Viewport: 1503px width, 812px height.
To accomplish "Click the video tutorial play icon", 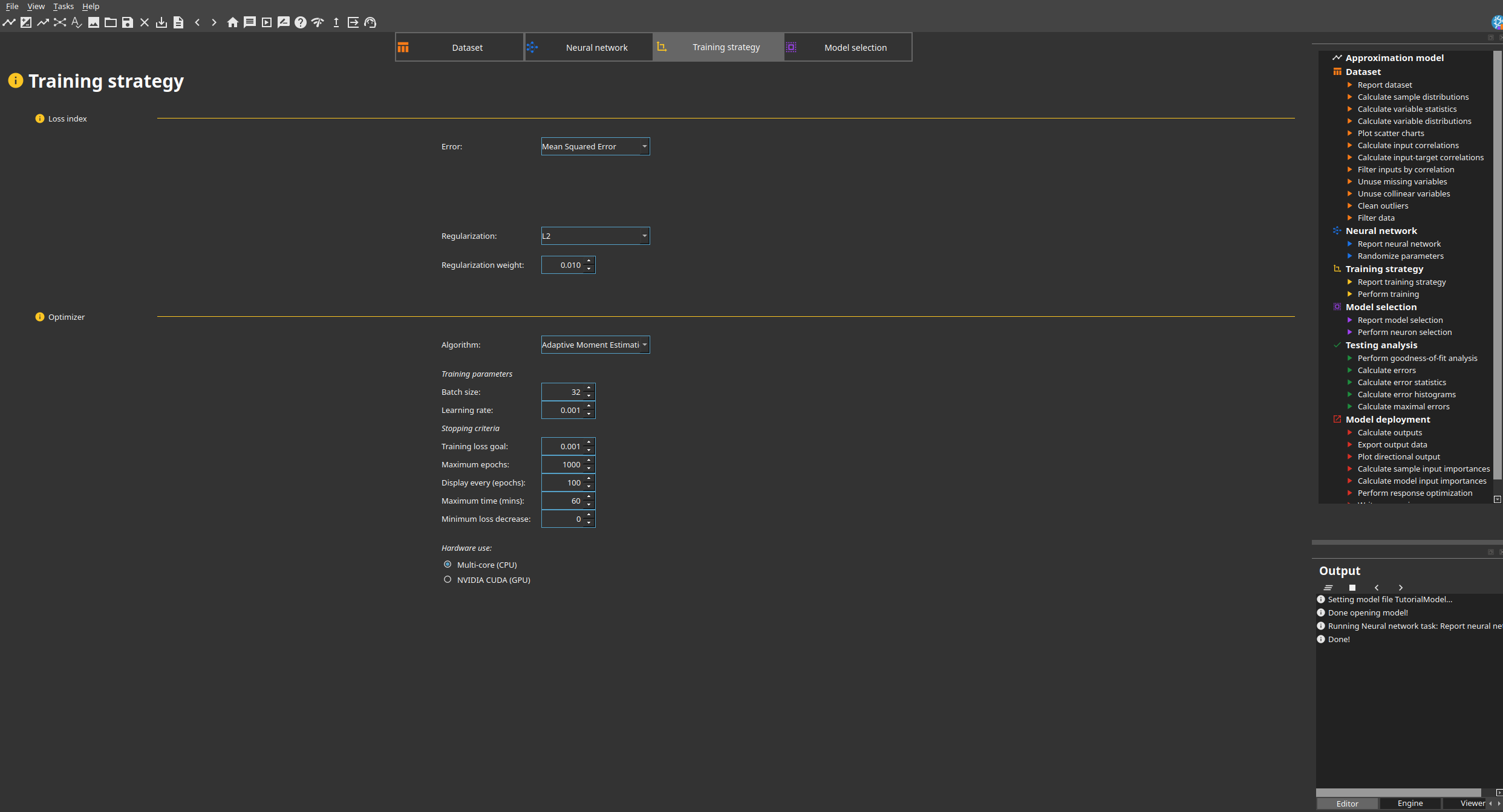I will [x=267, y=22].
